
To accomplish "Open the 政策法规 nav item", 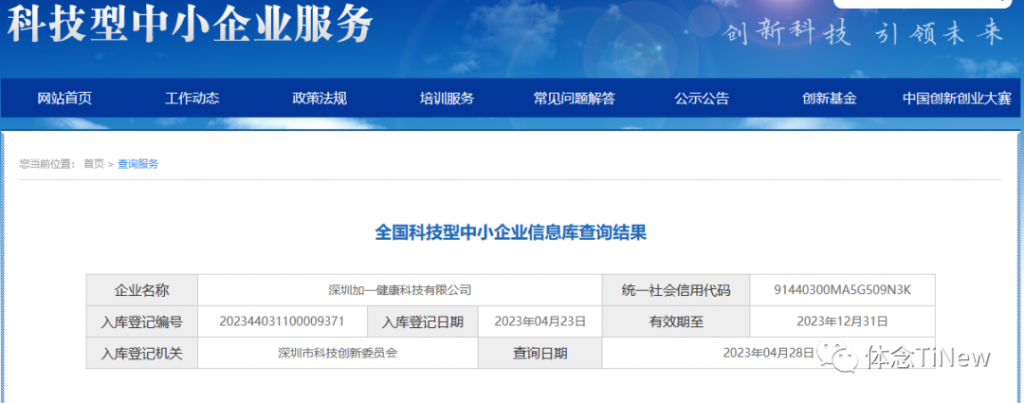I will click(319, 99).
